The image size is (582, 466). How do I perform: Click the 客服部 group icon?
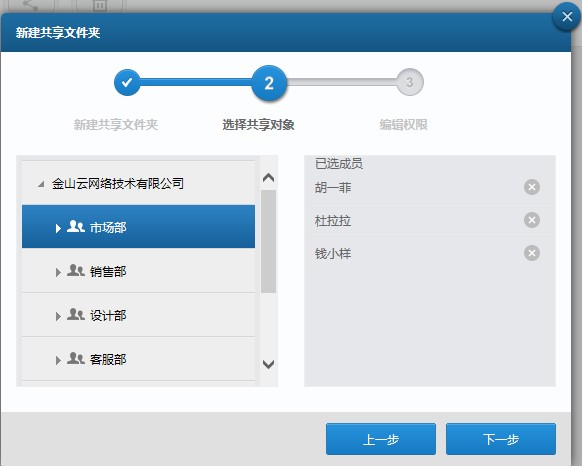pyautogui.click(x=76, y=358)
